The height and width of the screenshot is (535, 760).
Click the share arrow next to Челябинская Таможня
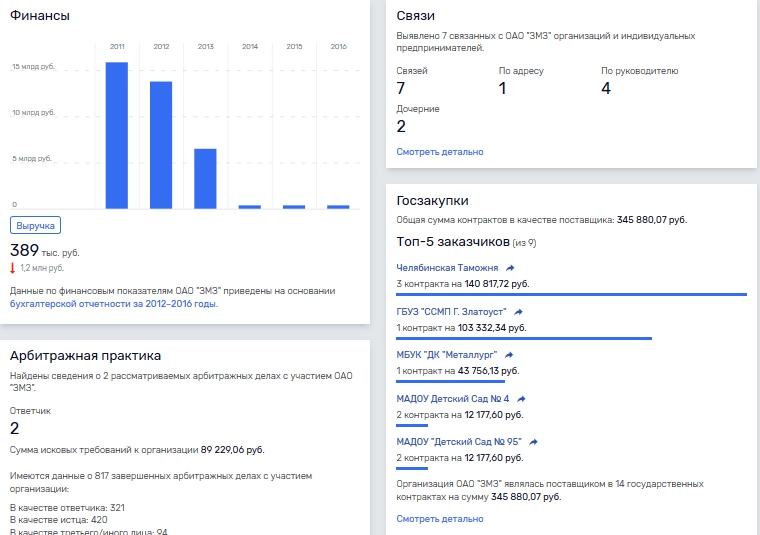point(510,268)
